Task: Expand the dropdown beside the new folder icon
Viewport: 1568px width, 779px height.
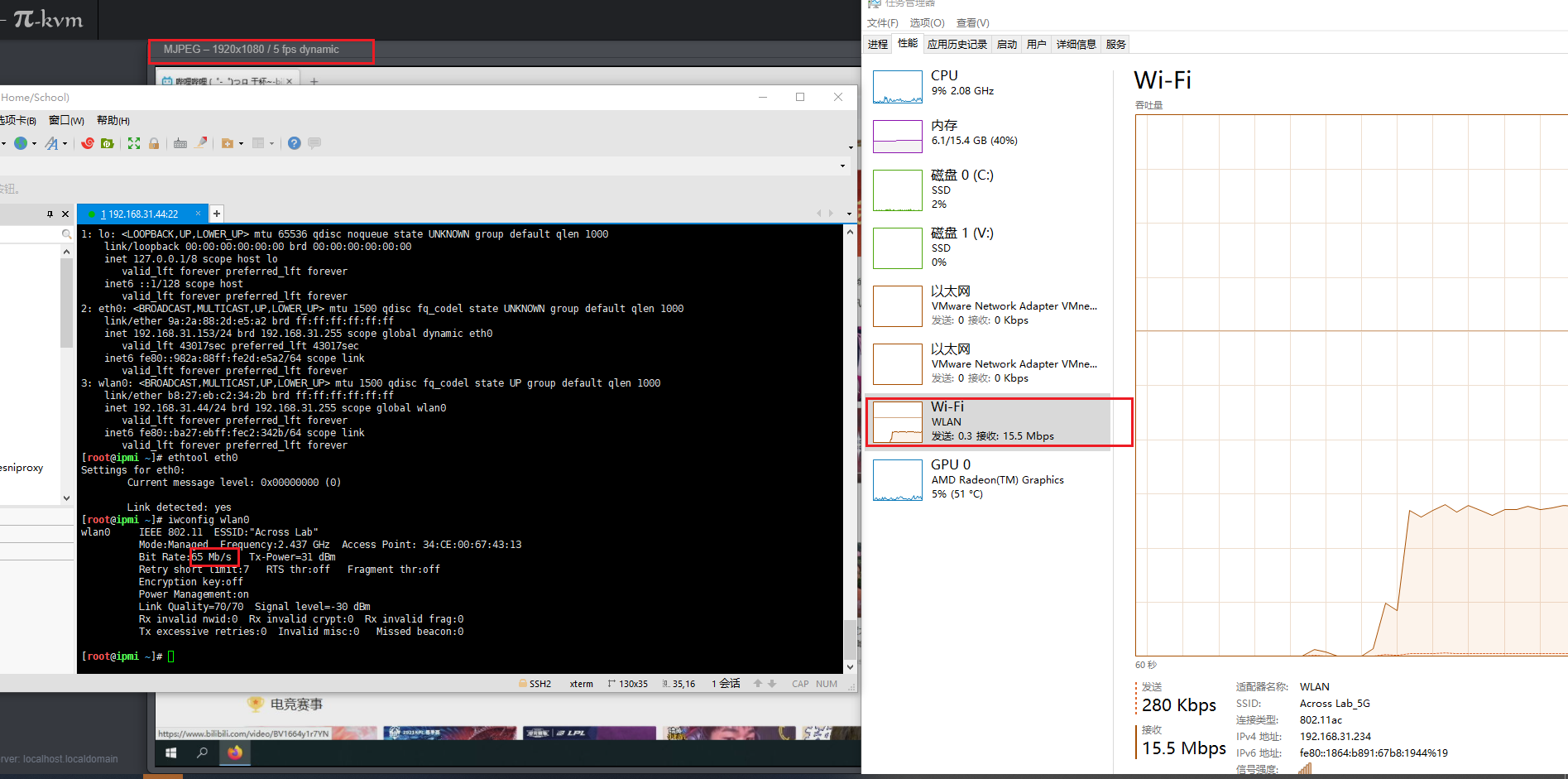Action: pyautogui.click(x=241, y=143)
